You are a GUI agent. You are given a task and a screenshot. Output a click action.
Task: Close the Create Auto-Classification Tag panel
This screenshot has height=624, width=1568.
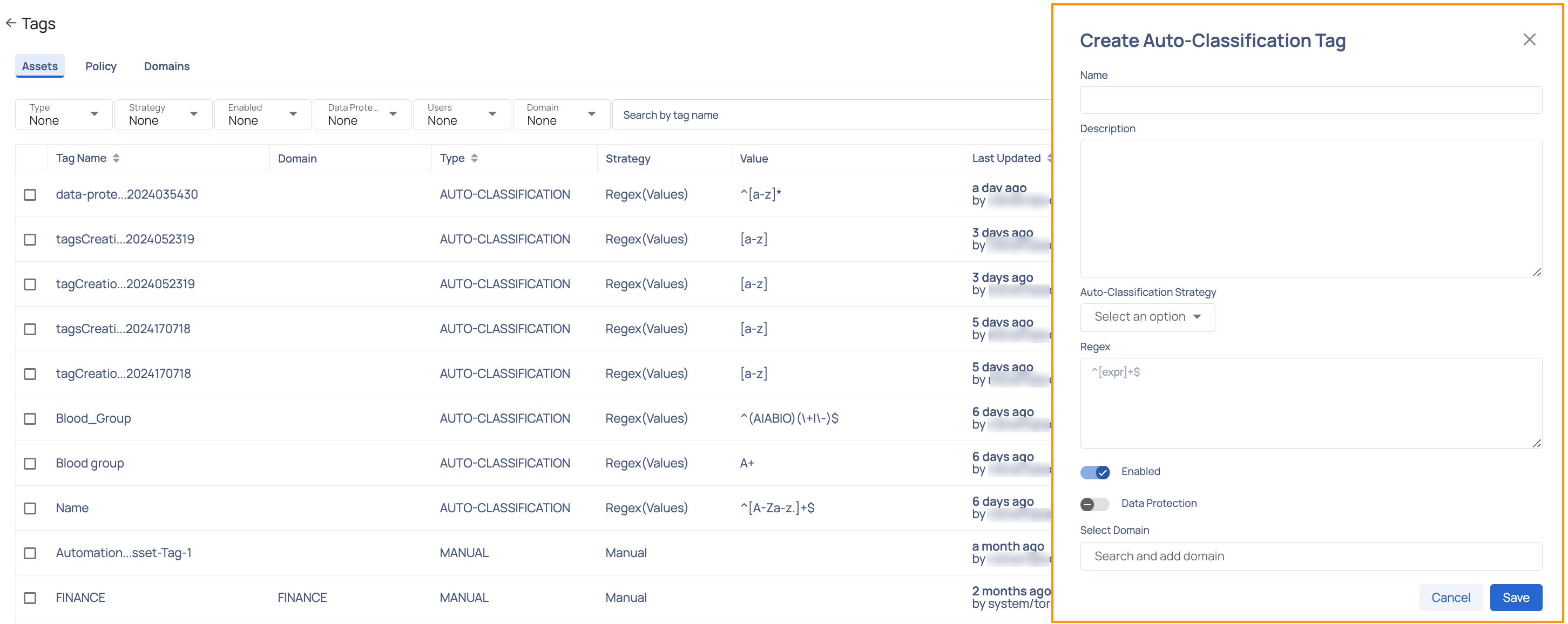[1529, 39]
